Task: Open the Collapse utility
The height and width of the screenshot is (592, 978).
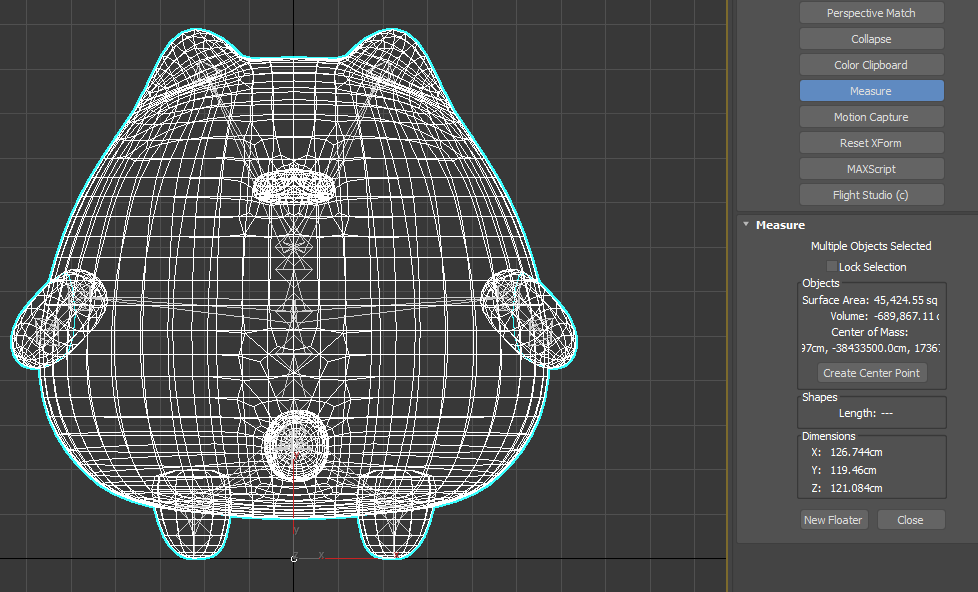Action: (x=871, y=39)
